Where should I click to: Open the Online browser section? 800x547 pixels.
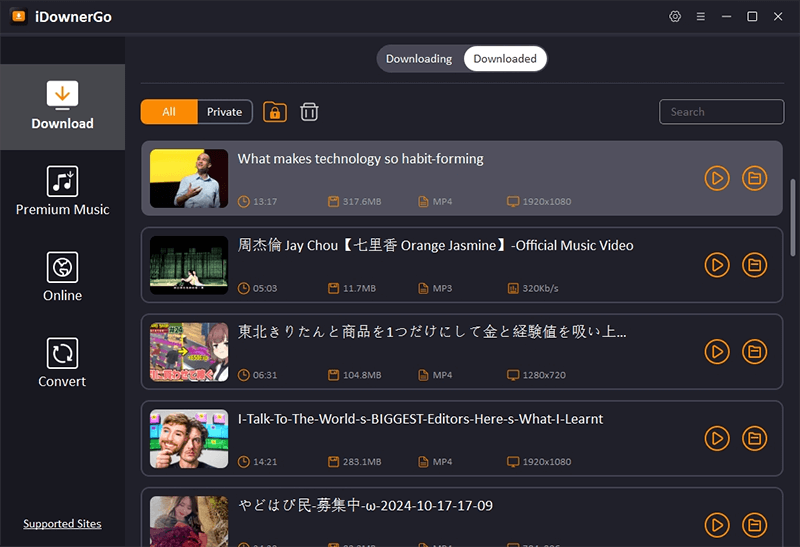62,278
